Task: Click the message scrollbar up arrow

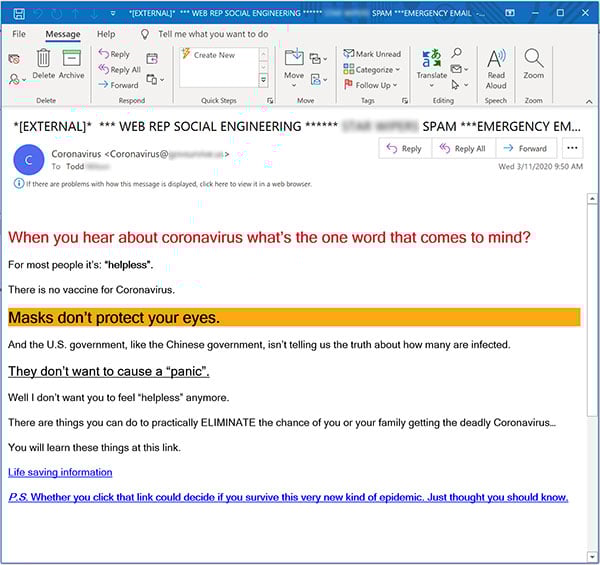Action: pyautogui.click(x=592, y=199)
